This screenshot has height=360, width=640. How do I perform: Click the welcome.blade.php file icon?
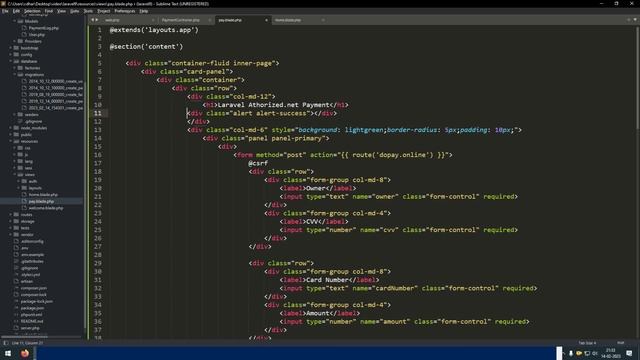coord(24,208)
